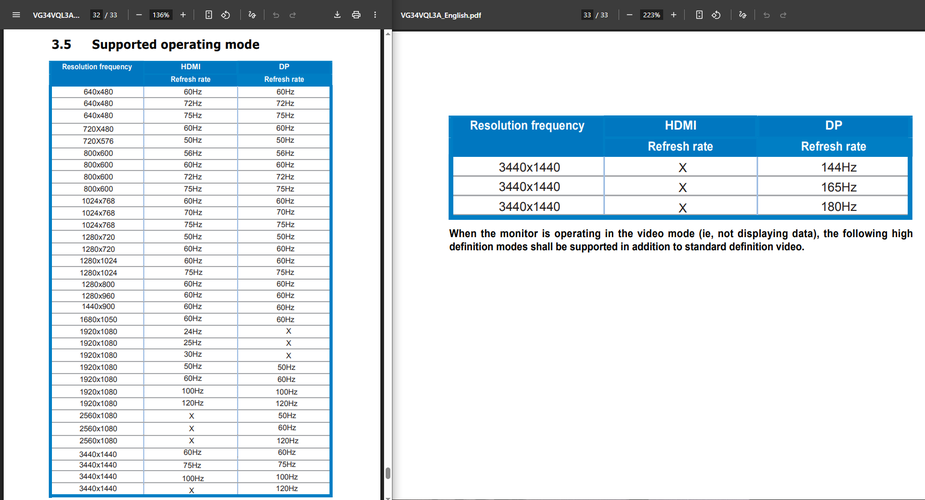Image resolution: width=925 pixels, height=500 pixels.
Task: Click the page number field showing 32
Action: pos(96,15)
